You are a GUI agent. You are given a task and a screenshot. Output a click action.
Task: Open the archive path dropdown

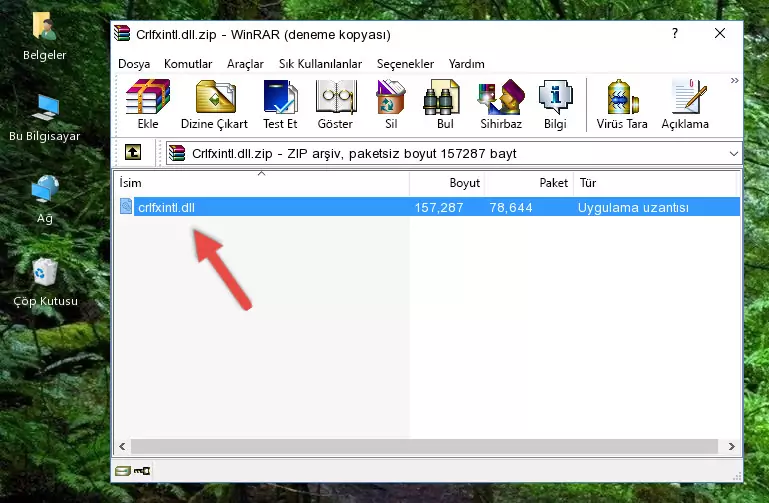733,153
